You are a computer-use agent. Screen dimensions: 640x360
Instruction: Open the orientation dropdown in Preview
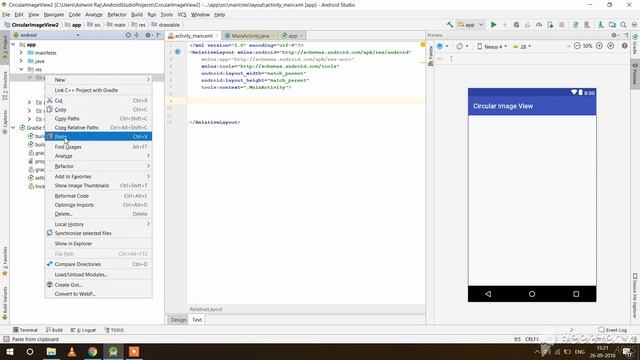tap(462, 47)
